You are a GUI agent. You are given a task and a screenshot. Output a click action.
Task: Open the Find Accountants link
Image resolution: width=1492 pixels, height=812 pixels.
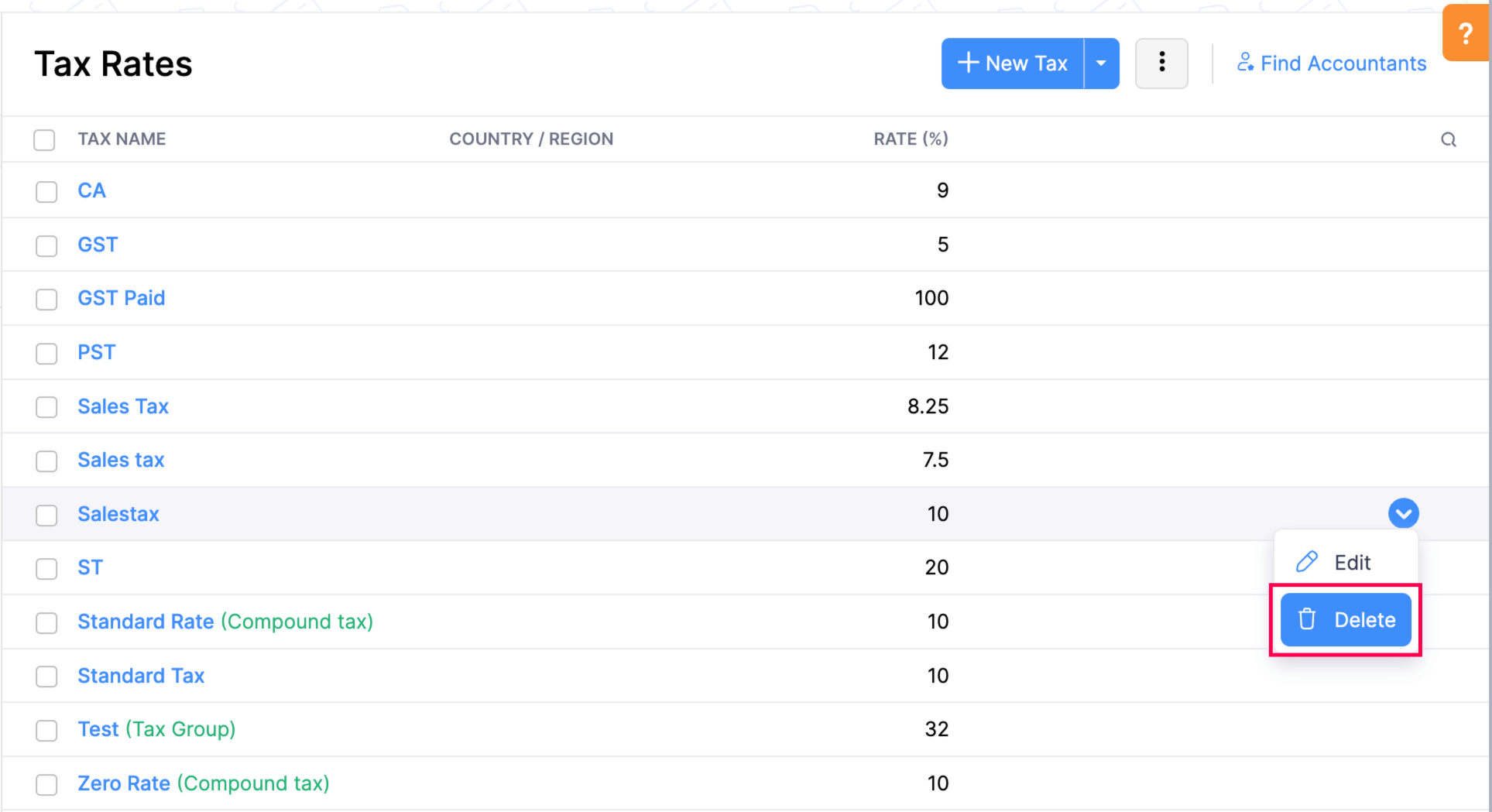[x=1343, y=63]
